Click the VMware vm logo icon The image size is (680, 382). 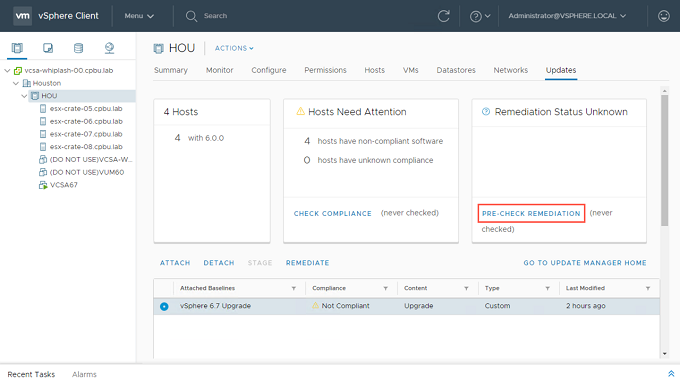(x=22, y=16)
